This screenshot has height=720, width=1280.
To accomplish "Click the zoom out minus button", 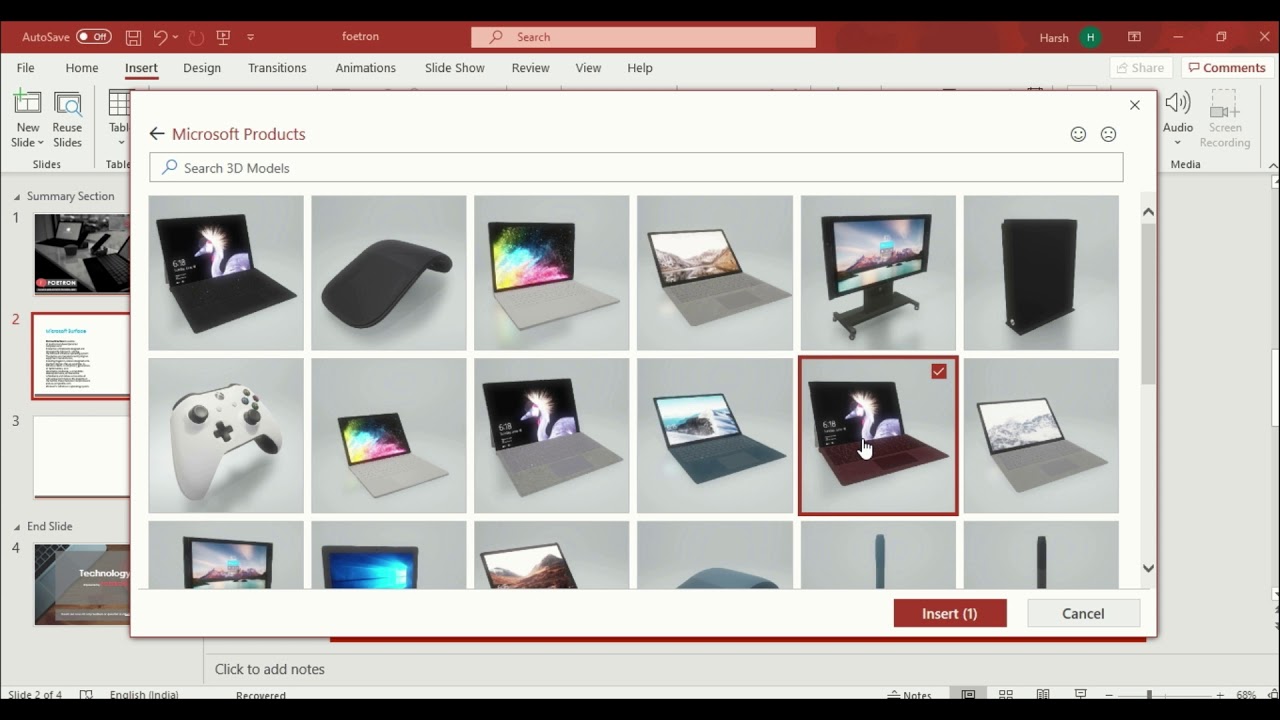I will [x=1108, y=695].
